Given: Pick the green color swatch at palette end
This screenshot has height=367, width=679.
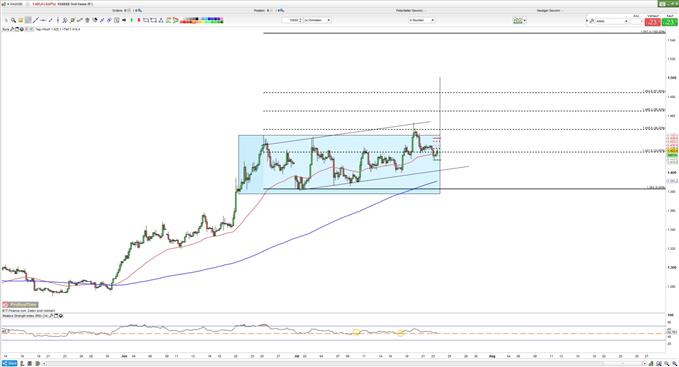Looking at the screenshot, I should coord(222,22).
